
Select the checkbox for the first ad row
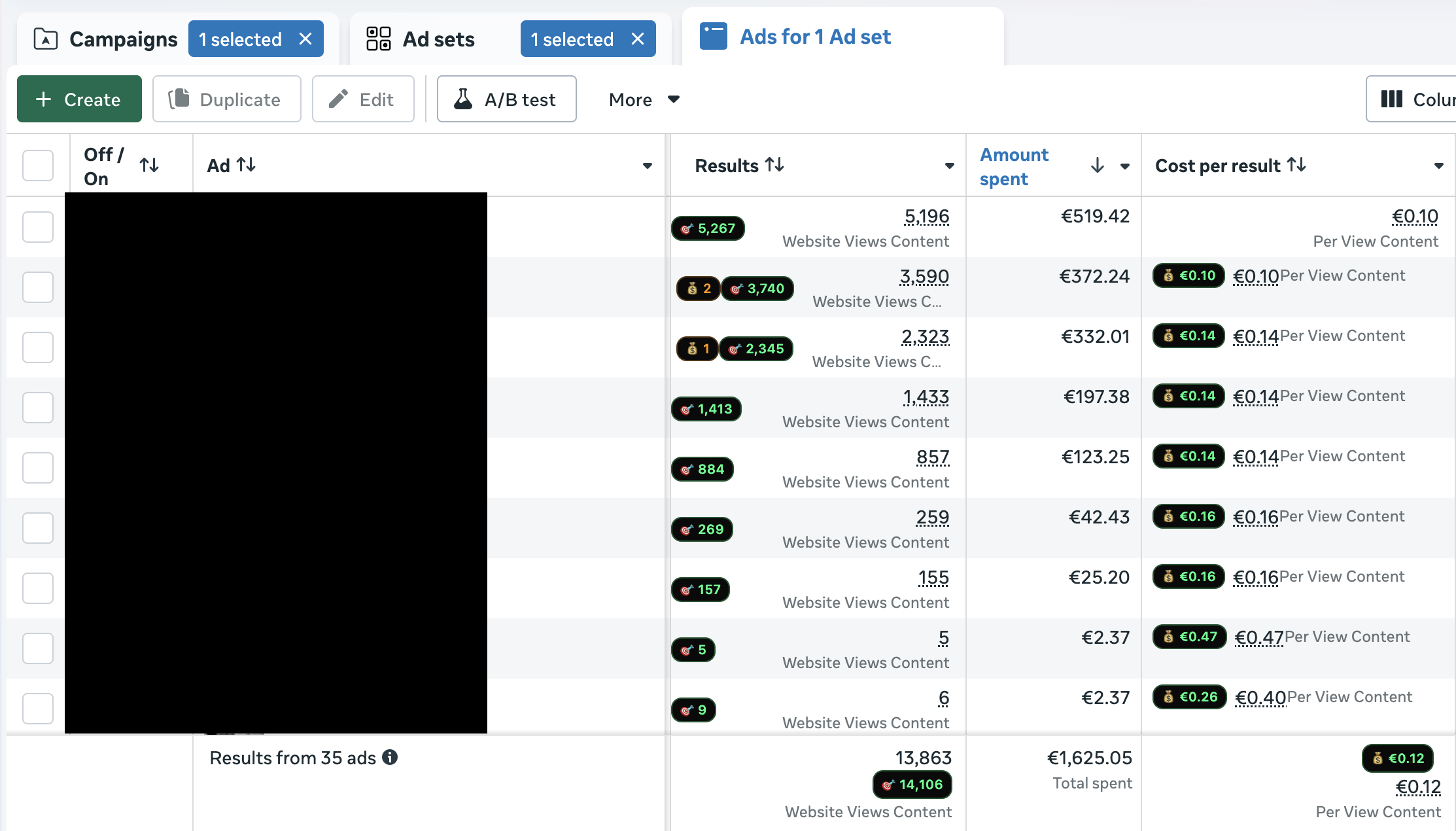[37, 227]
